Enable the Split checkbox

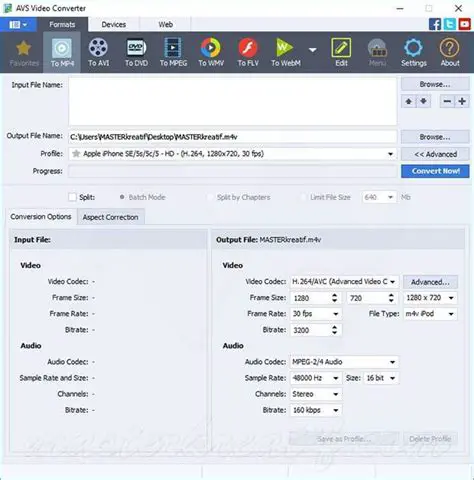72,197
